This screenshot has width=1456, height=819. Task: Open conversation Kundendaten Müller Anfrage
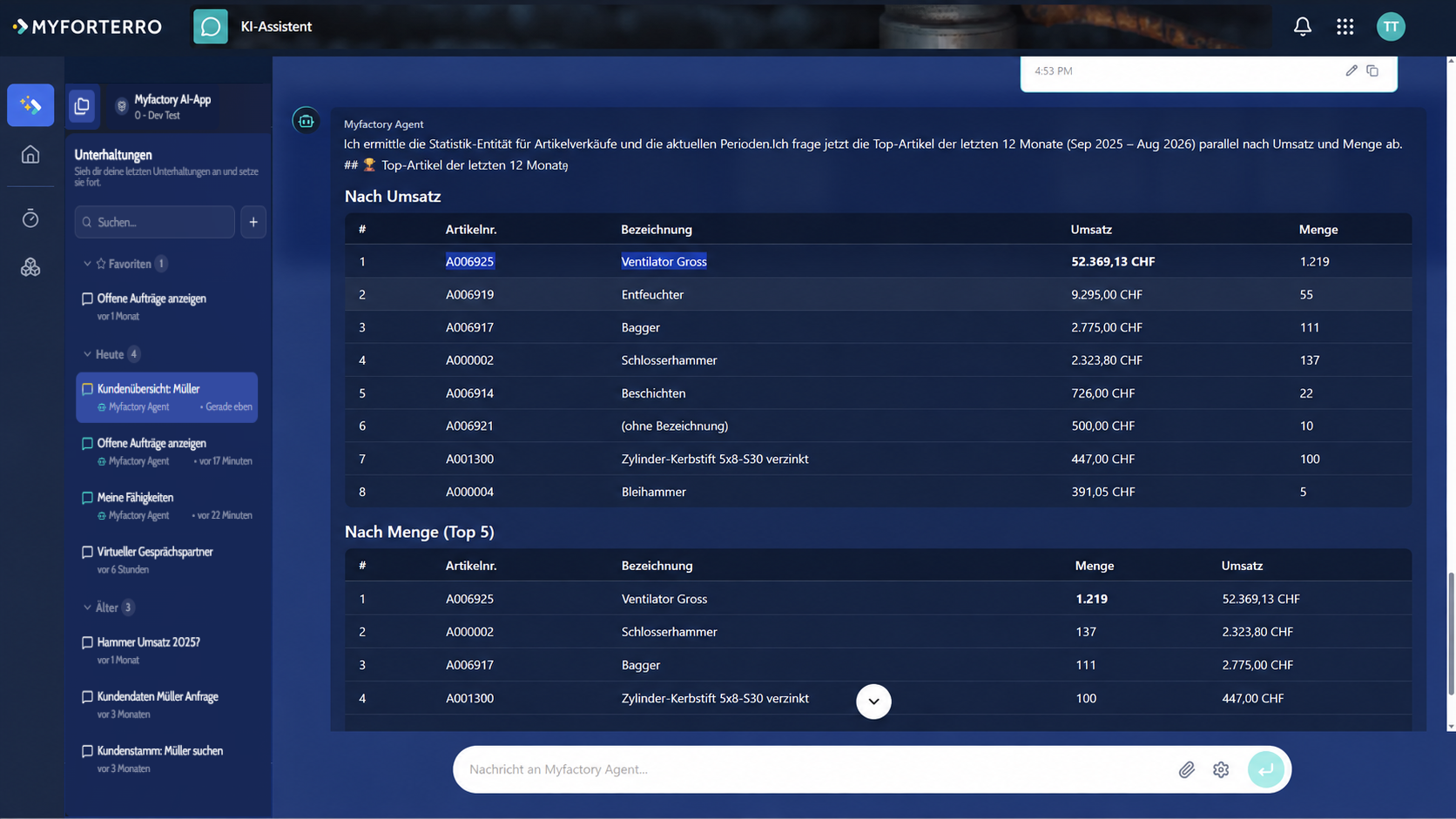166,704
